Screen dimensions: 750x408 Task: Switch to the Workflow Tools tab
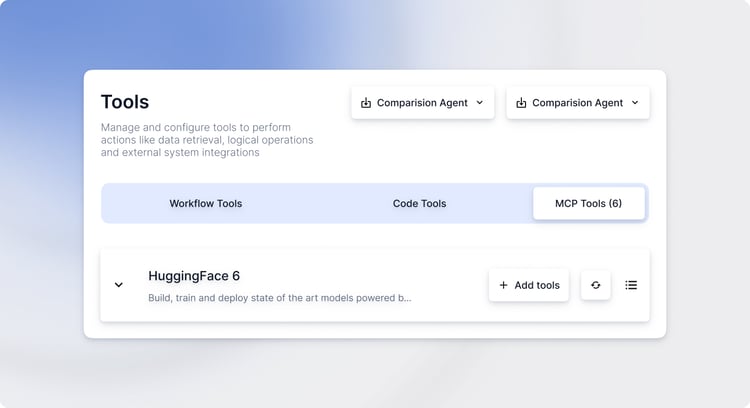(x=206, y=203)
